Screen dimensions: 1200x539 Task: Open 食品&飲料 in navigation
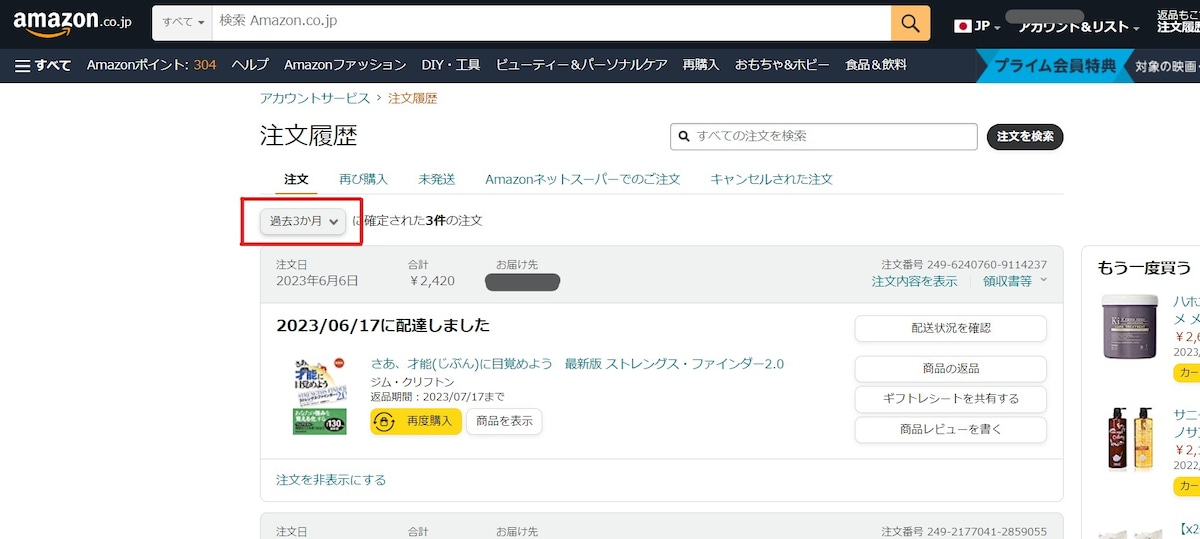(876, 65)
